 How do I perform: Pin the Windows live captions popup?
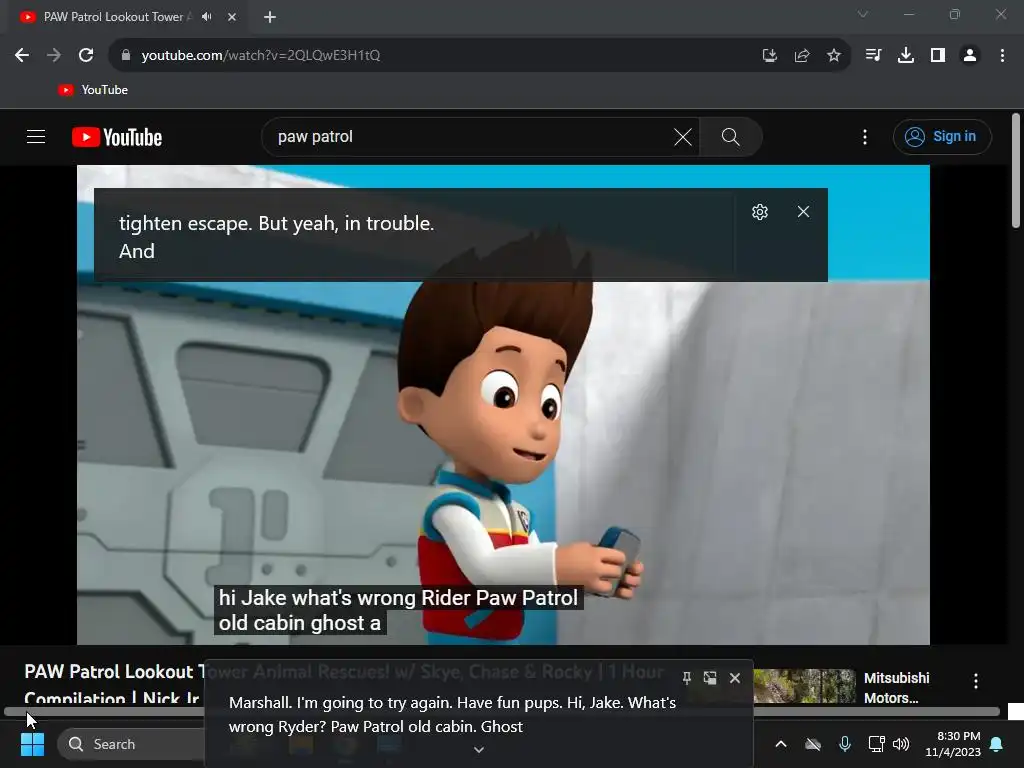pos(686,678)
